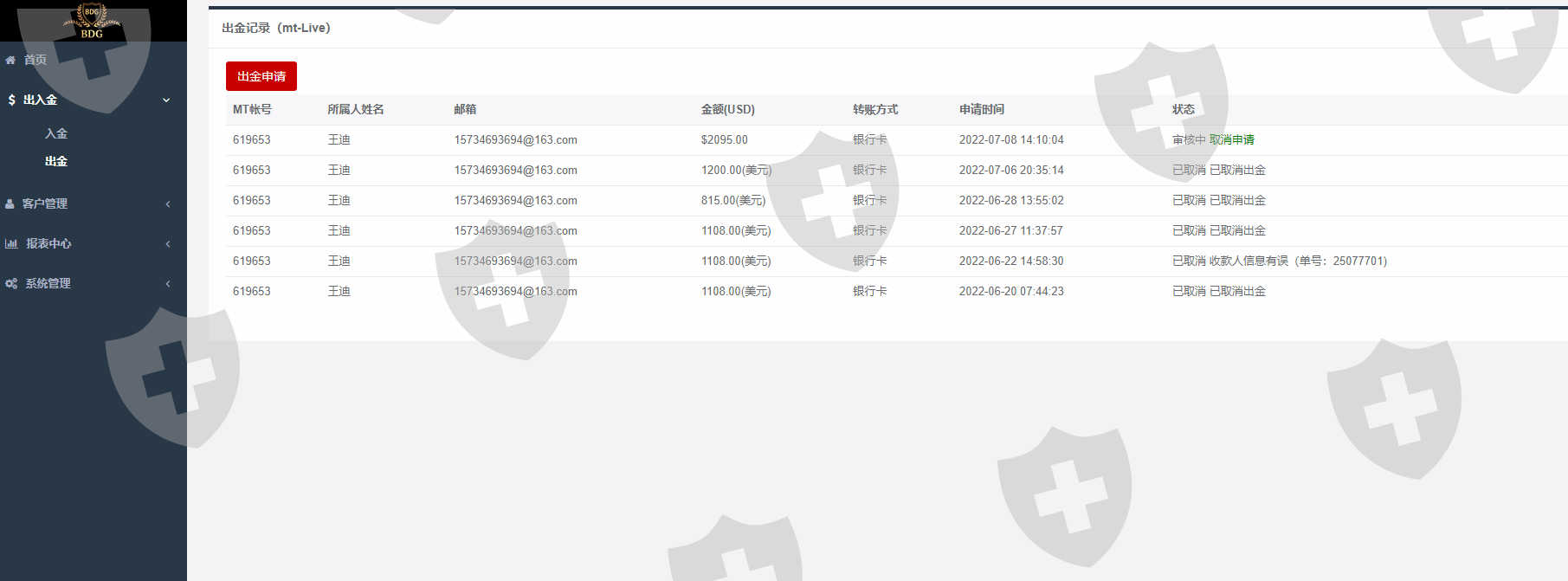Image resolution: width=1568 pixels, height=581 pixels.
Task: Click the 邮箱 column header
Action: pos(465,109)
